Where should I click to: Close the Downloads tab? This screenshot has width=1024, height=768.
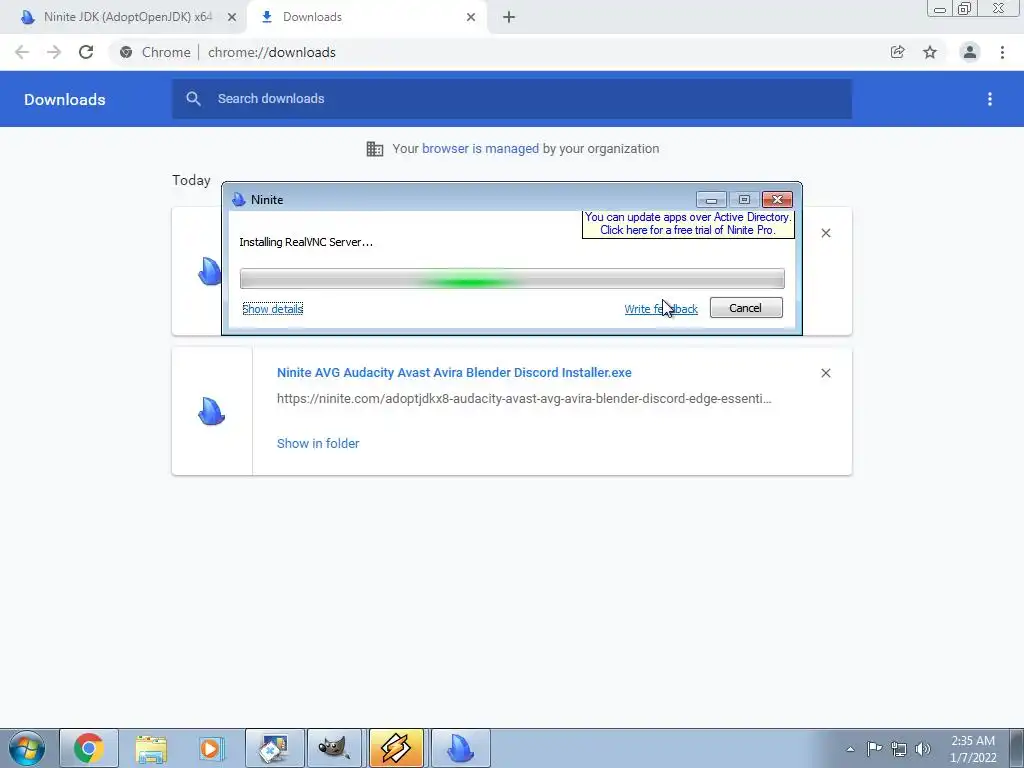click(x=471, y=18)
